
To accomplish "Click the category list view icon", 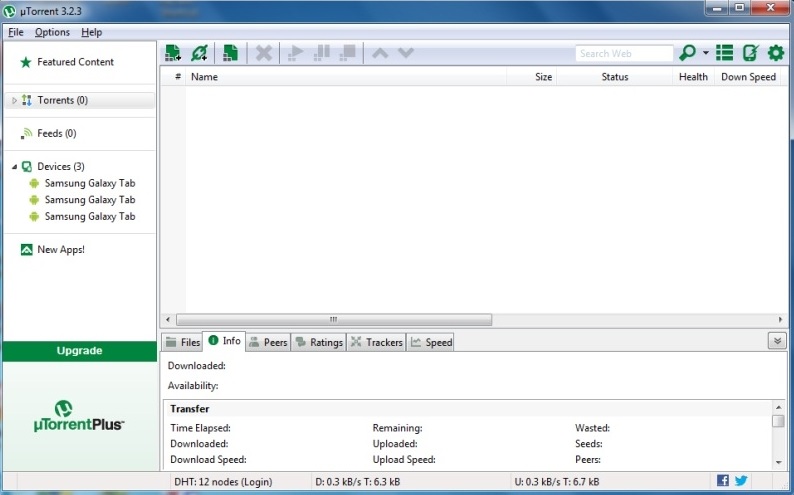I will click(x=724, y=53).
